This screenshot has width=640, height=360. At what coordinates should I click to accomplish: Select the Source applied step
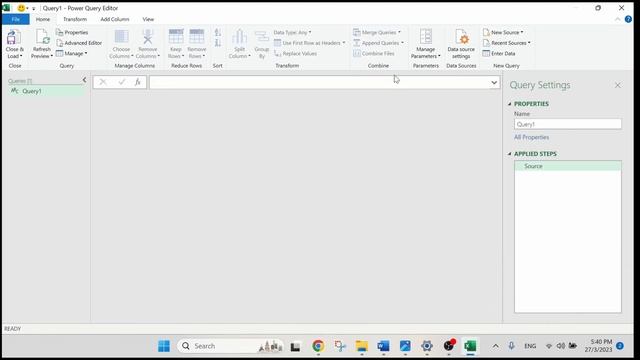[568, 166]
